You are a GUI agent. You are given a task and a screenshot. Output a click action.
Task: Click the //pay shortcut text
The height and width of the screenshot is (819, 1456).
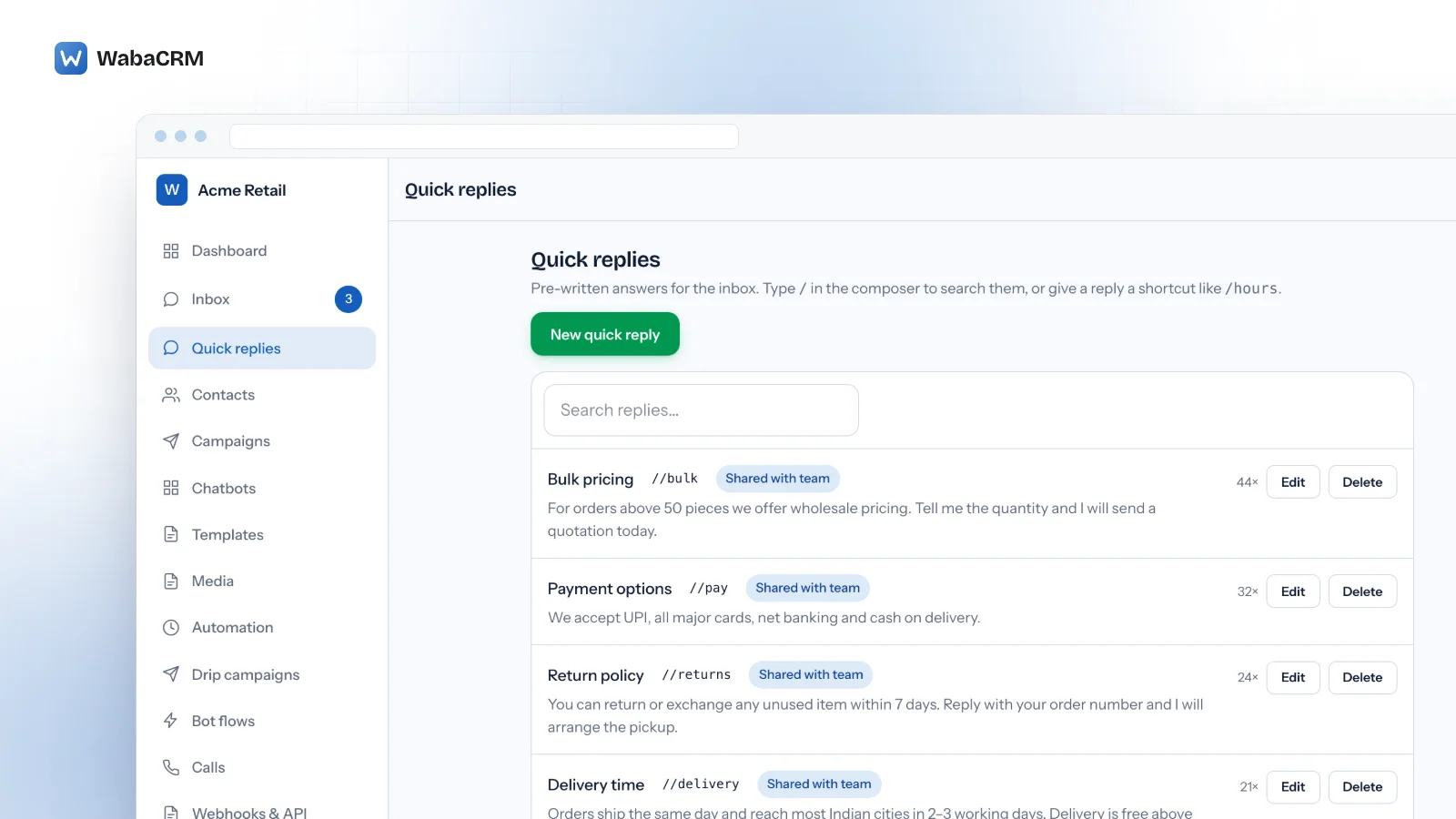coord(709,588)
